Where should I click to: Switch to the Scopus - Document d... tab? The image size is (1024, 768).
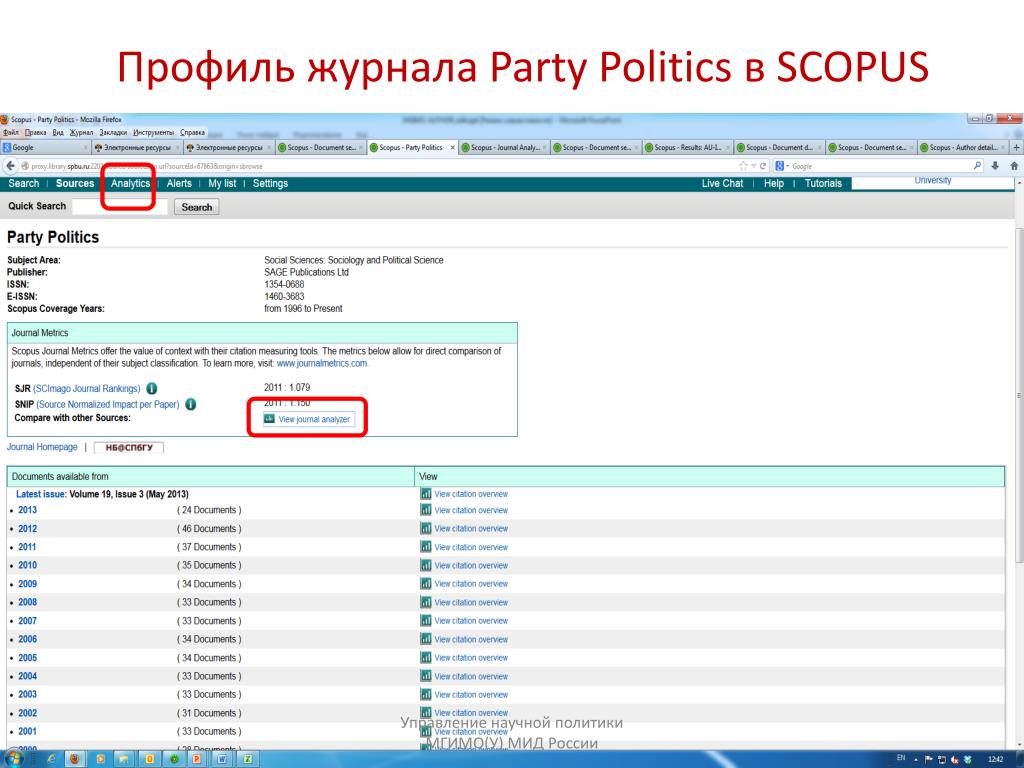click(x=779, y=148)
